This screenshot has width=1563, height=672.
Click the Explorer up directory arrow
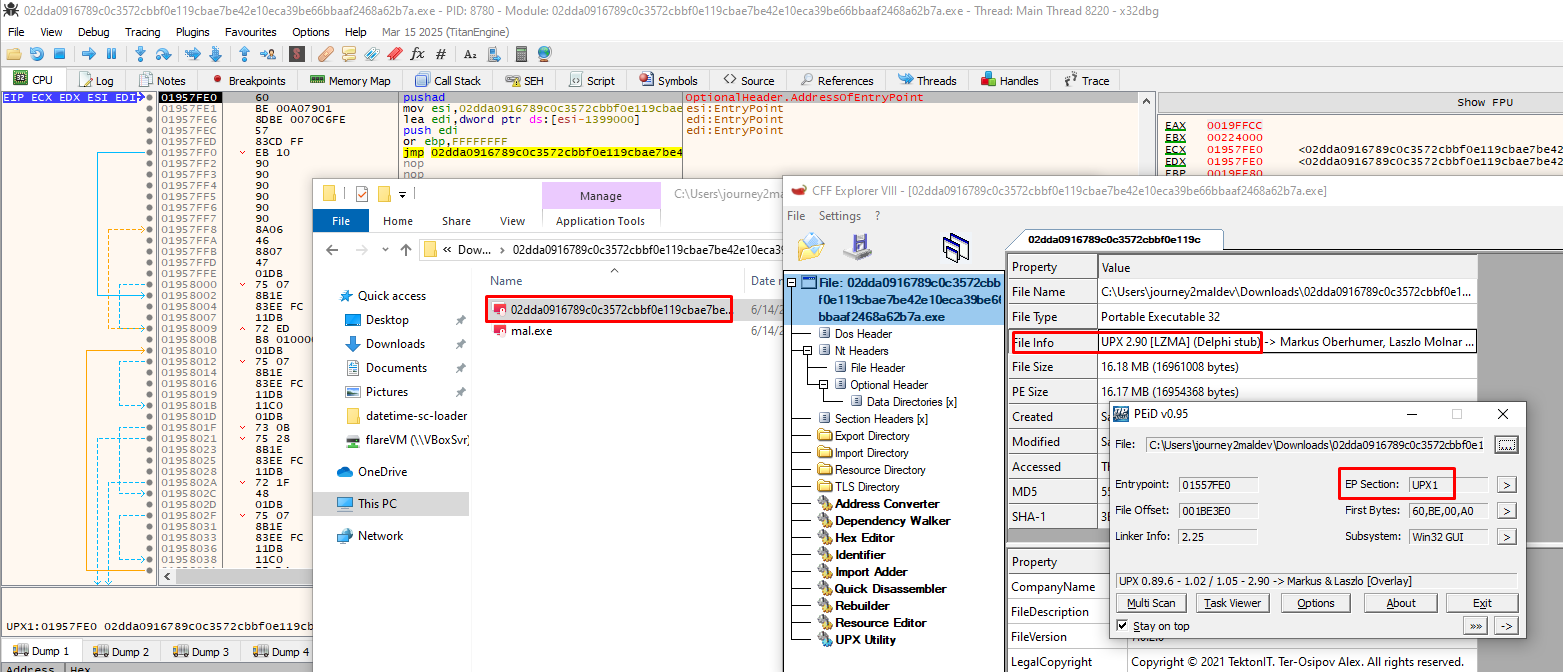click(406, 250)
